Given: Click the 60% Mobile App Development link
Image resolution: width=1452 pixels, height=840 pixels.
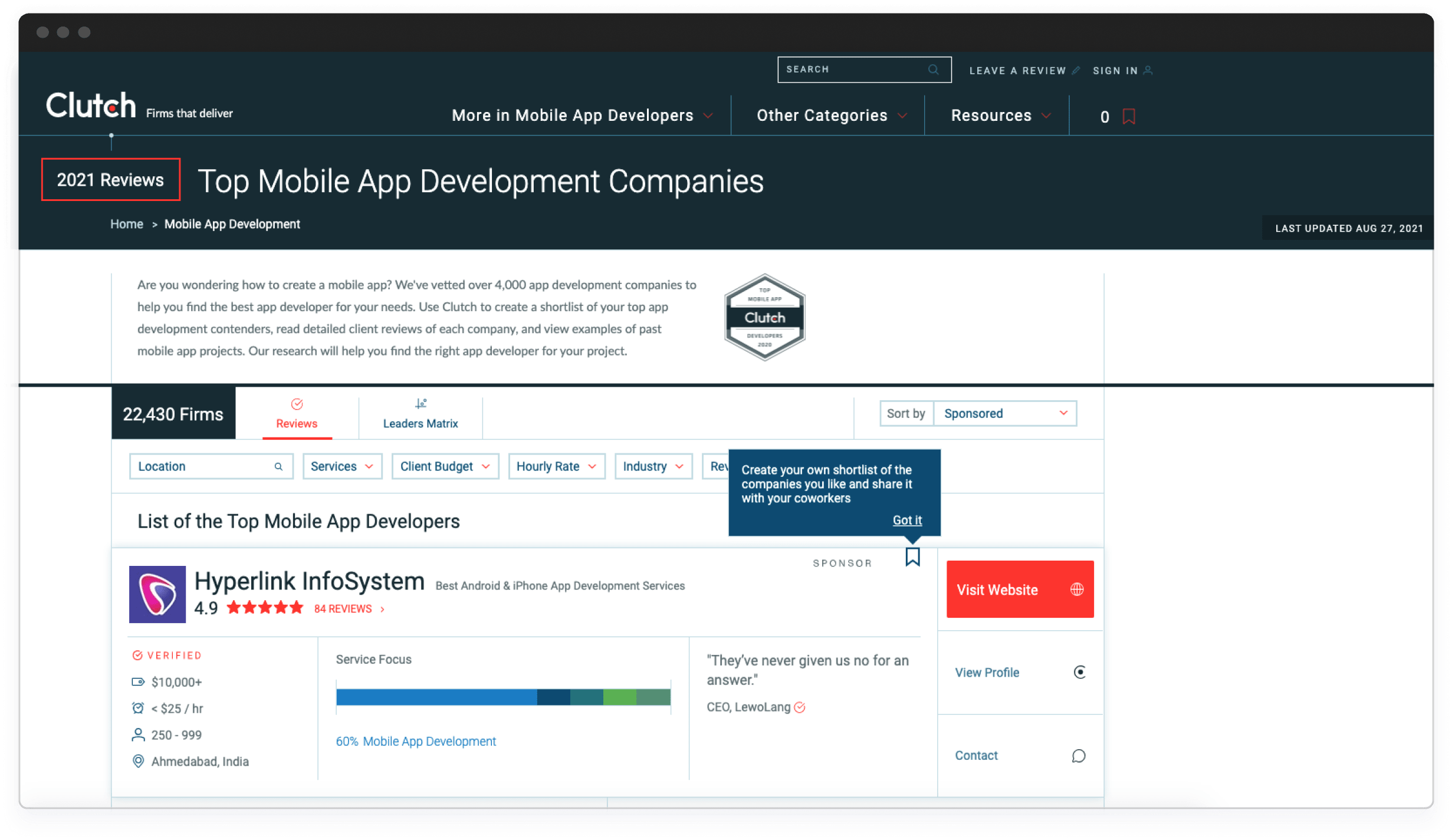Looking at the screenshot, I should [x=416, y=741].
